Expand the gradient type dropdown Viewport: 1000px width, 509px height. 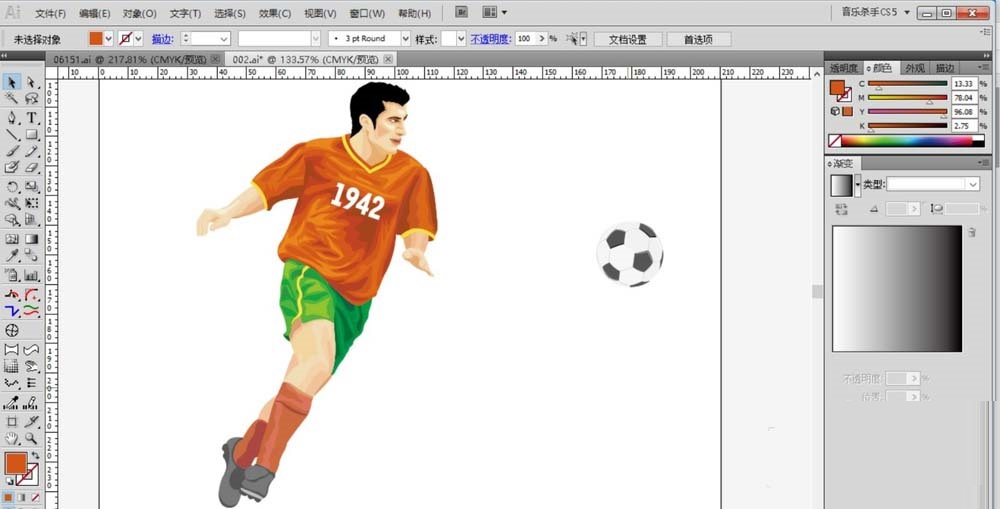click(972, 185)
